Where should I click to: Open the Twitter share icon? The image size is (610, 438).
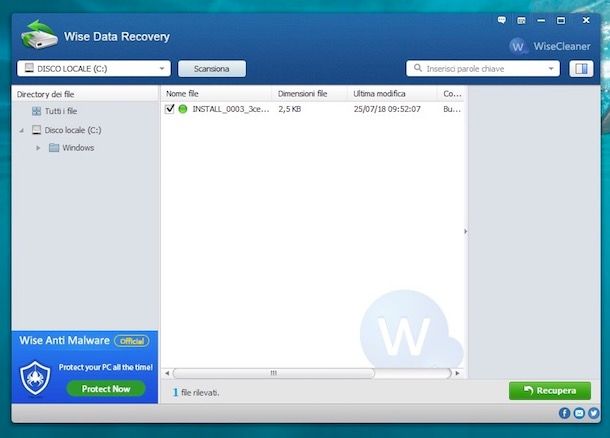[x=593, y=413]
